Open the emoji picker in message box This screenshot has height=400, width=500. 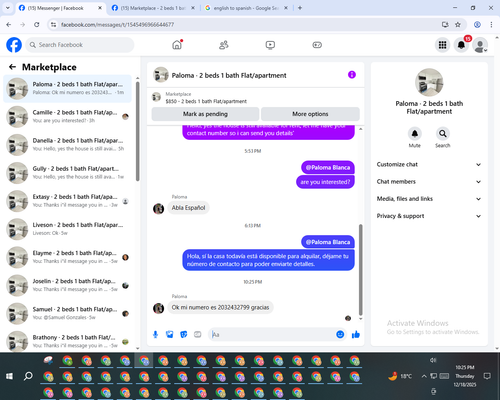[340, 334]
